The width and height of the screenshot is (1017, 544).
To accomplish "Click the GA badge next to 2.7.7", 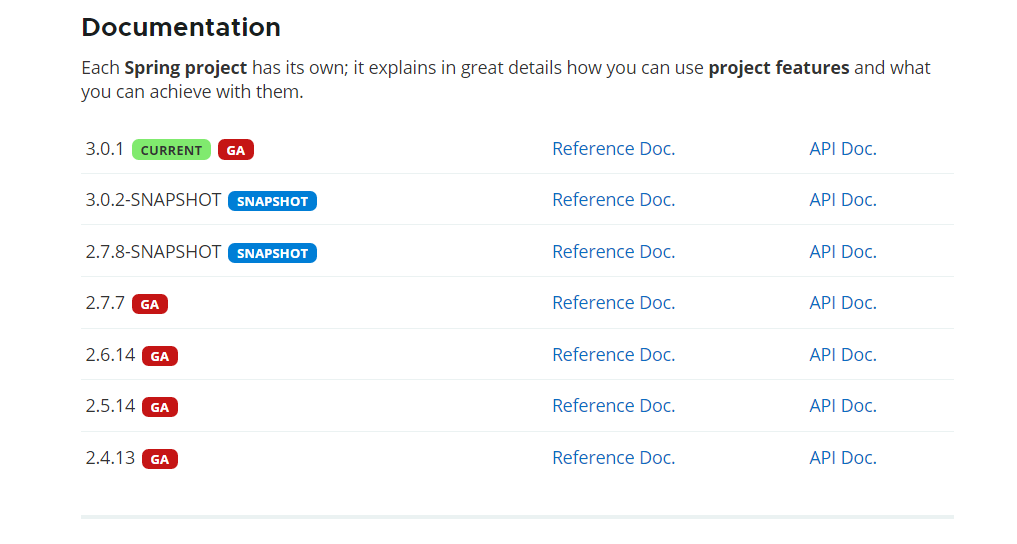I will click(150, 304).
